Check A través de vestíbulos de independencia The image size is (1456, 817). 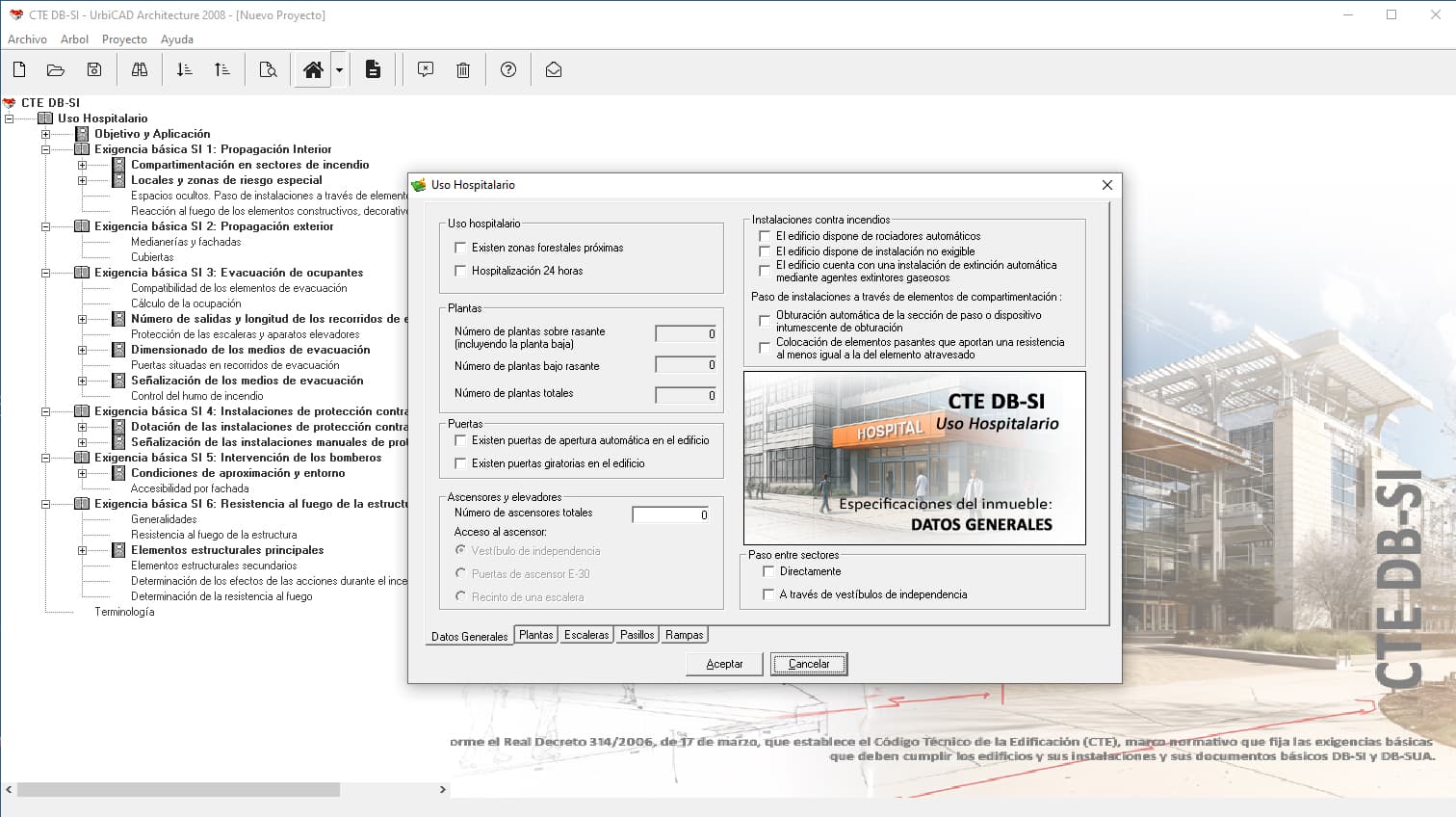[x=768, y=594]
